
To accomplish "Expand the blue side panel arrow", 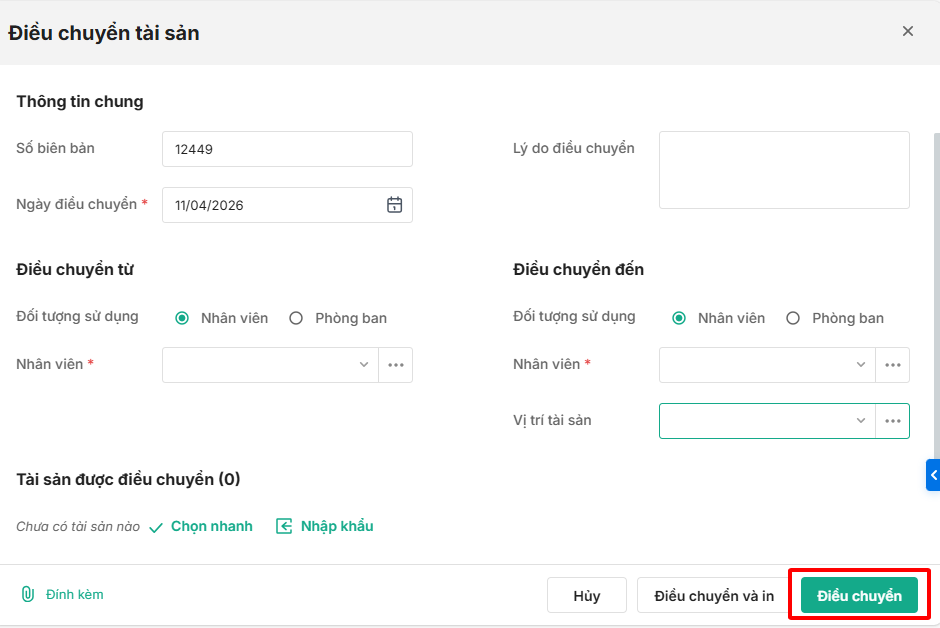I will tap(933, 475).
